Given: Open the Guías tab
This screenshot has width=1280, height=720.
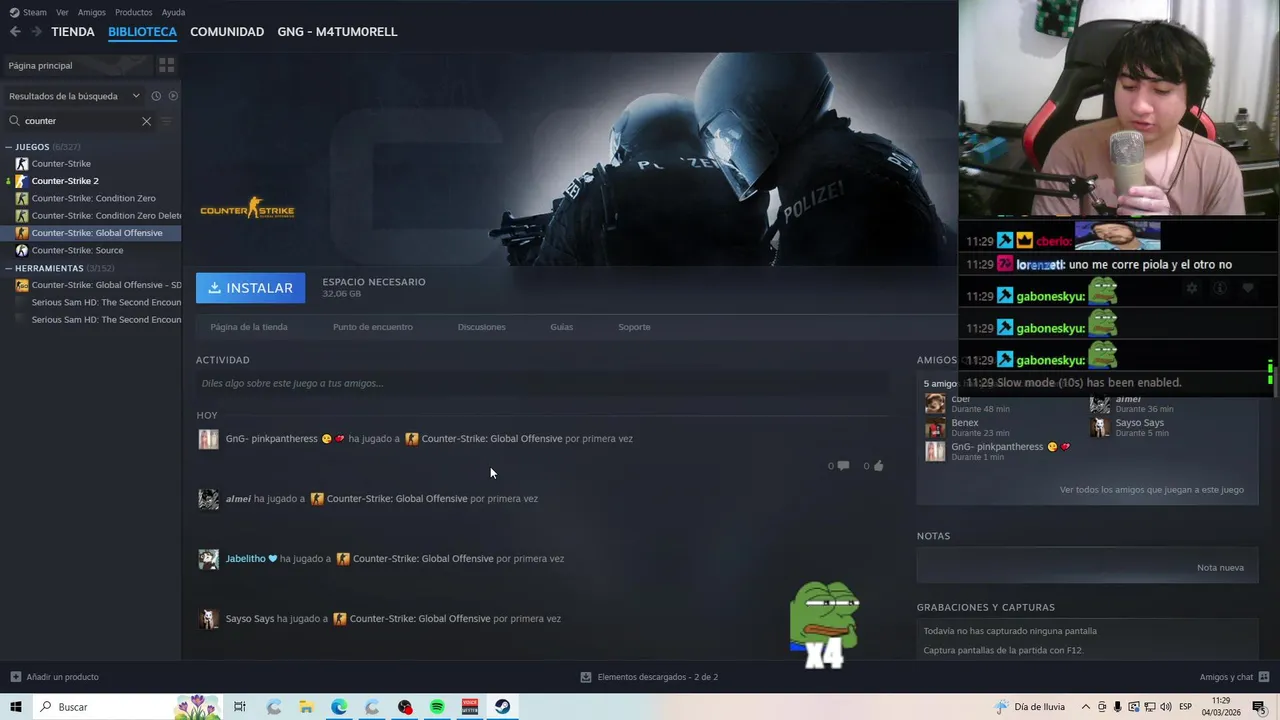Looking at the screenshot, I should (x=561, y=327).
